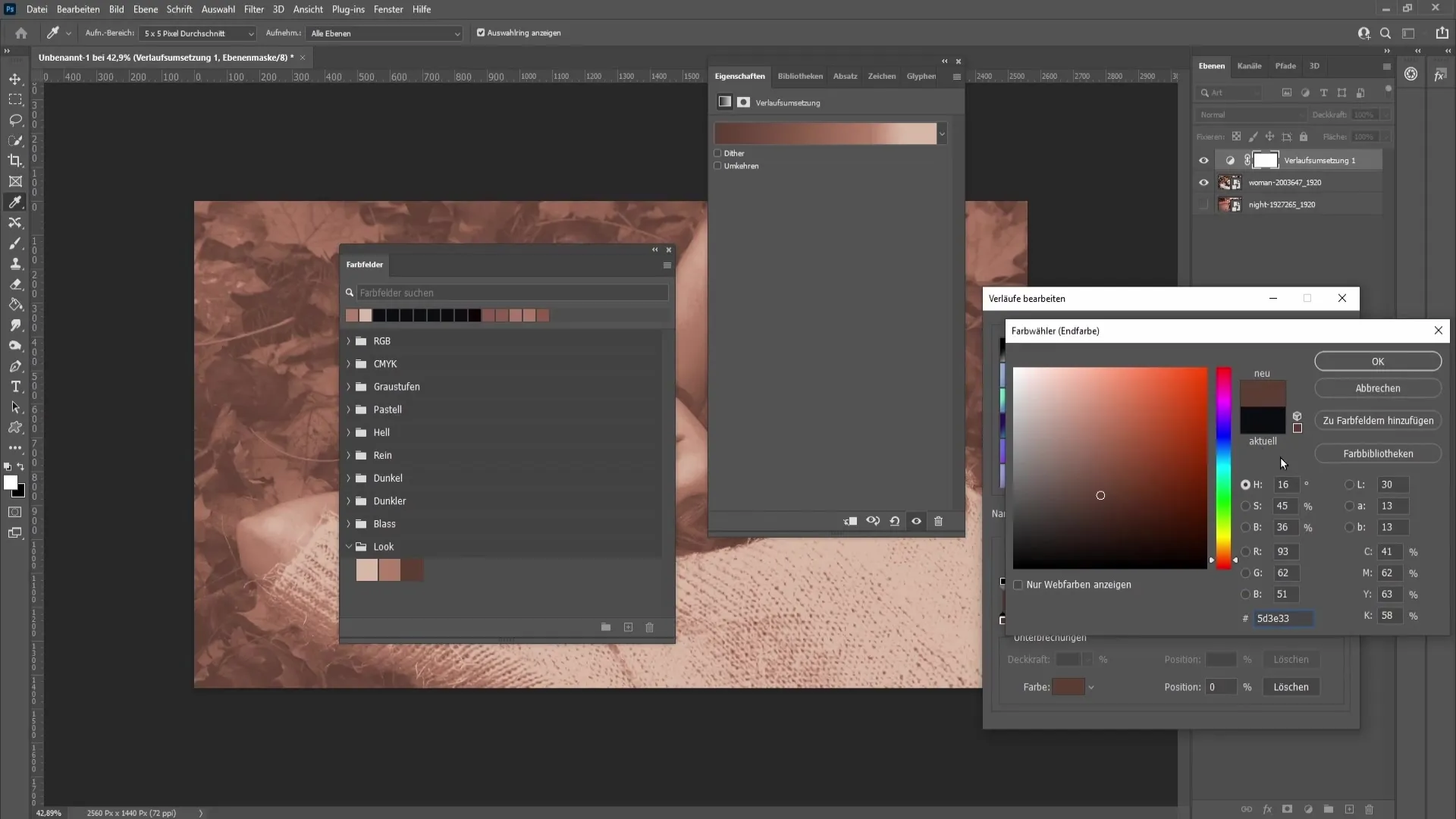This screenshot has height=819, width=1456.
Task: Open the search icon at top right
Action: click(x=1385, y=33)
